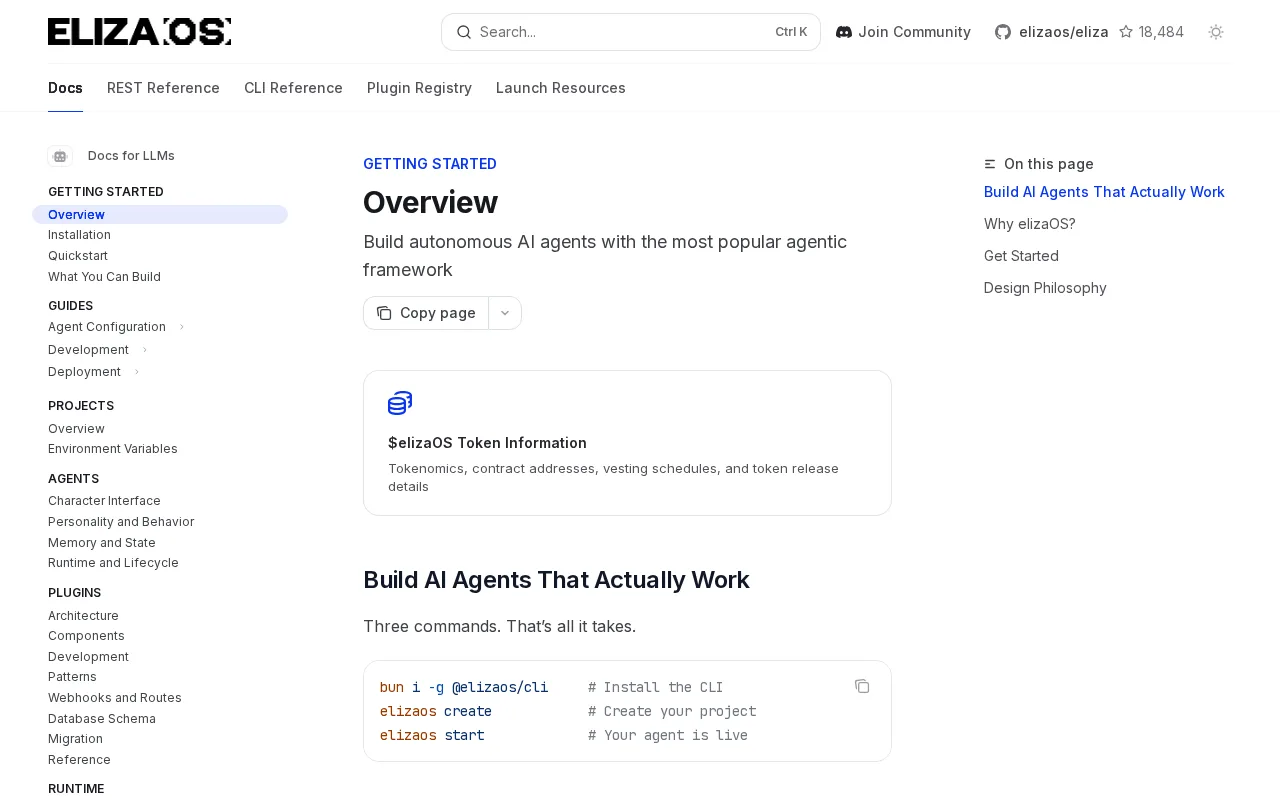The height and width of the screenshot is (800, 1280).
Task: Click the Discord community icon
Action: click(844, 32)
